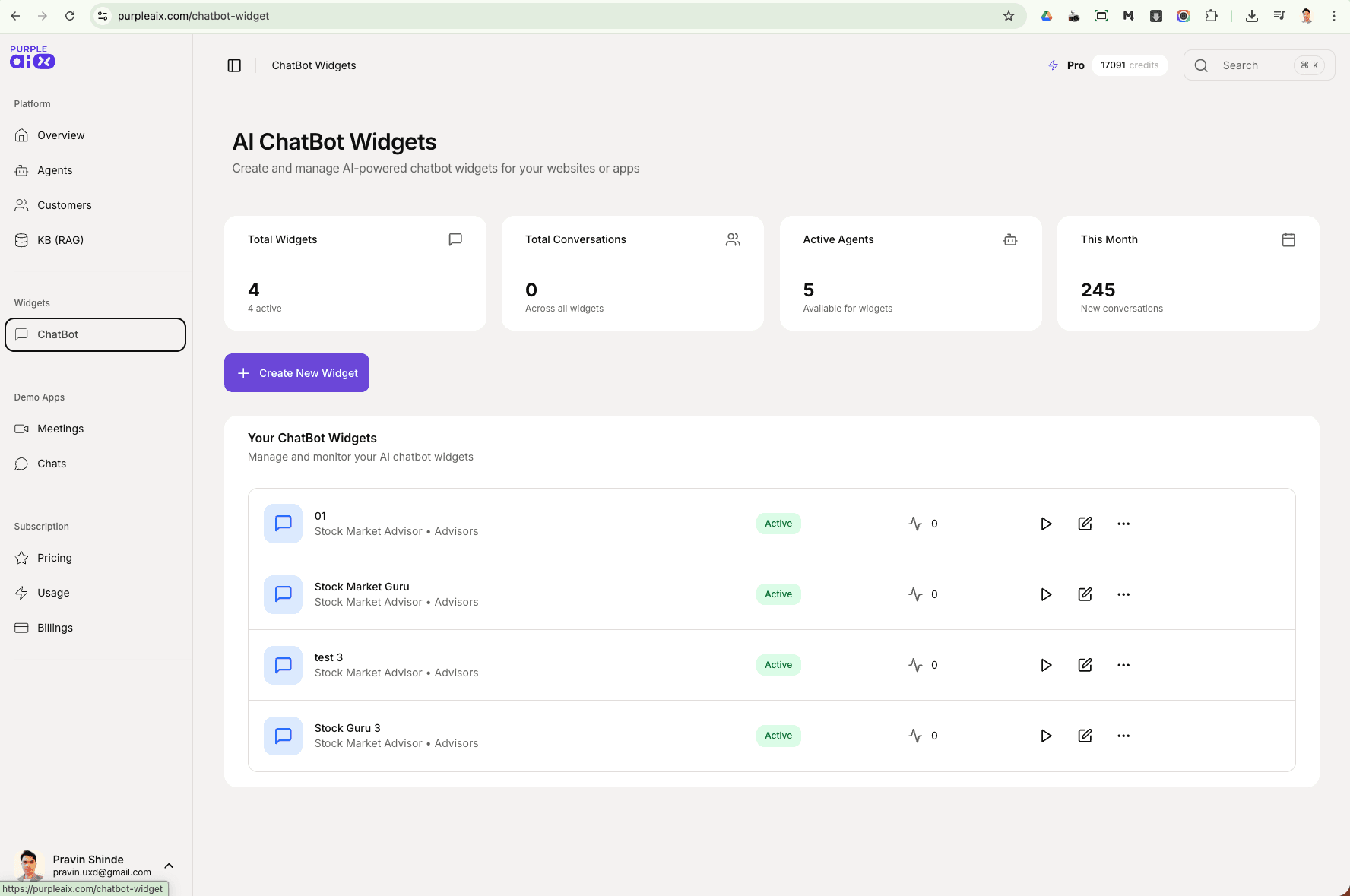Viewport: 1350px width, 896px height.
Task: Open the ellipsis menu for Stock Guru 3
Action: 1123,736
